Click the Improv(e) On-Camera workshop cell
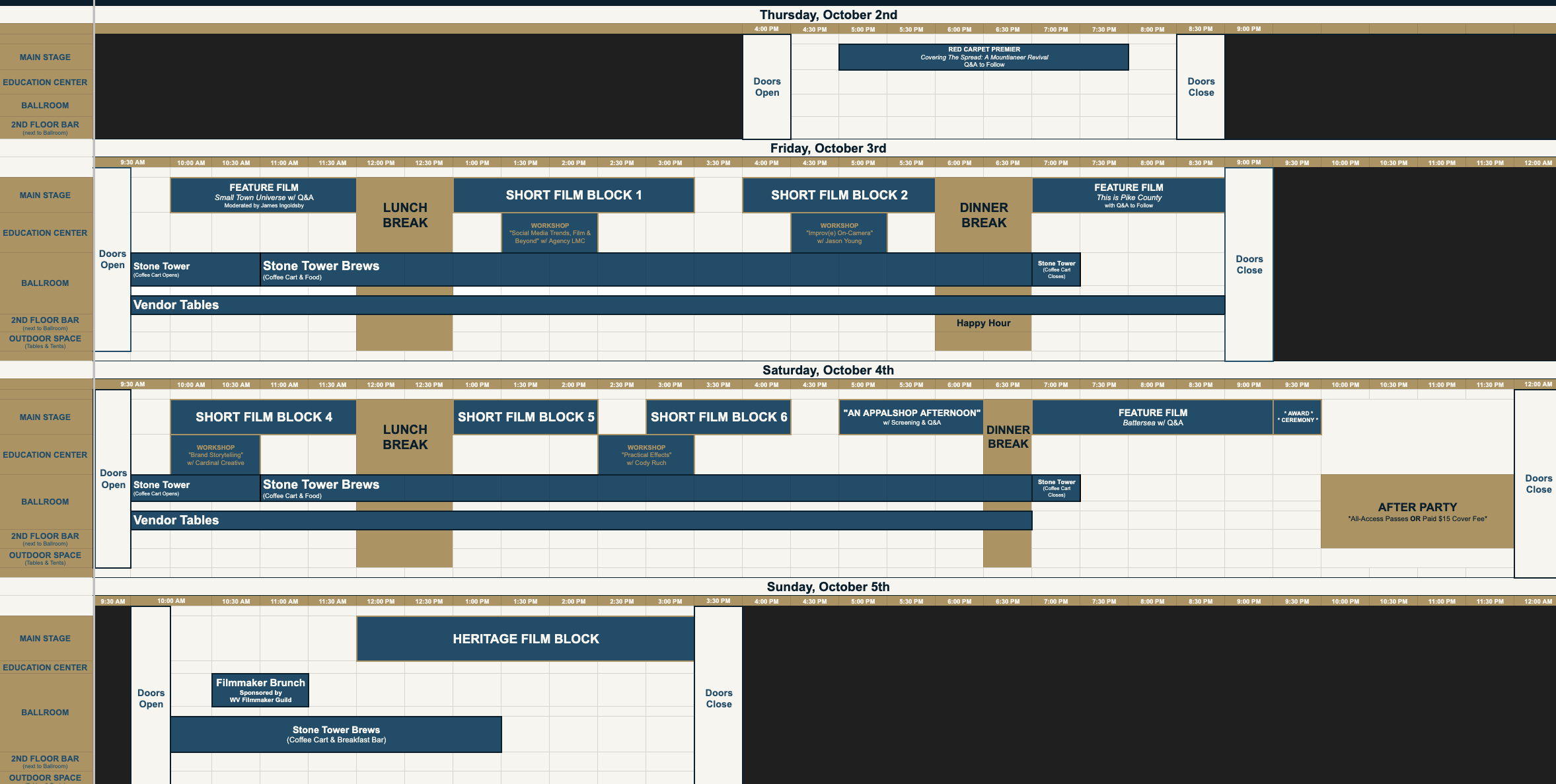This screenshot has height=784, width=1556. tap(839, 233)
